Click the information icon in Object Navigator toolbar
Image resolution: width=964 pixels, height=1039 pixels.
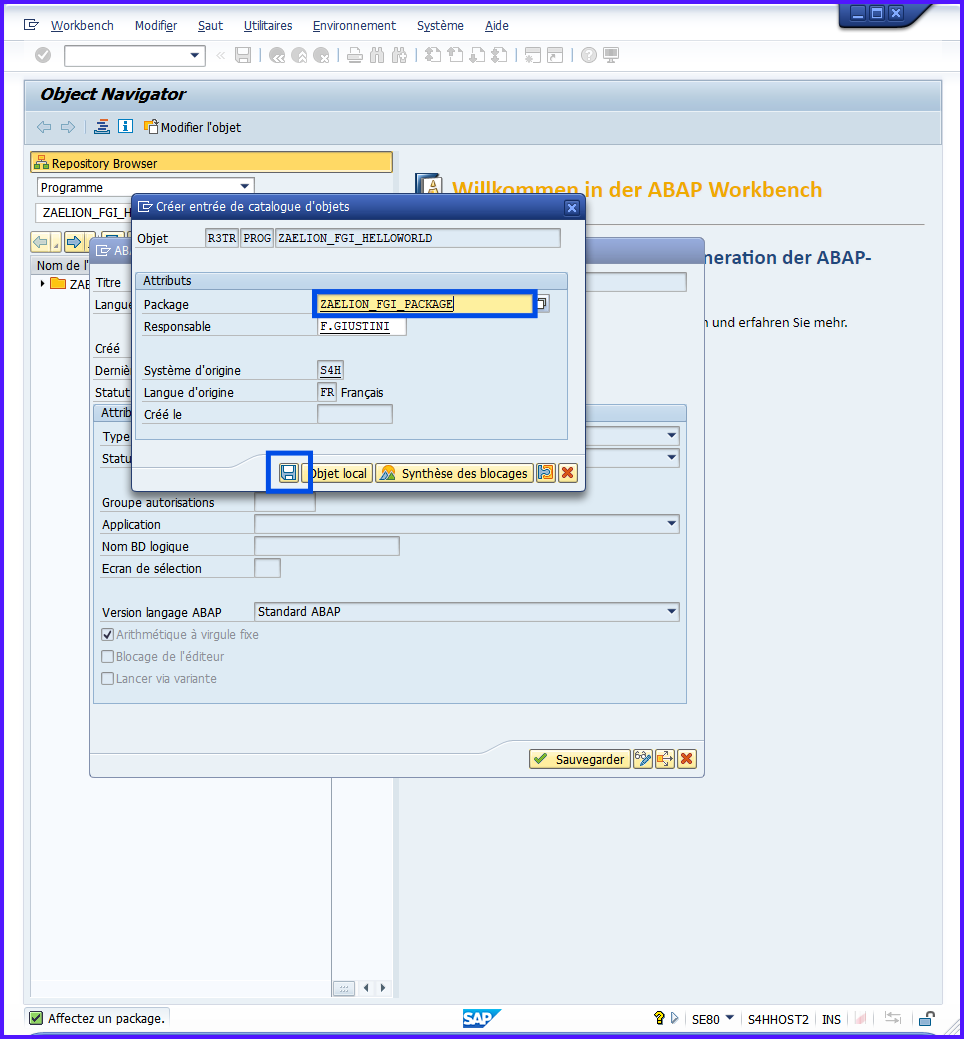point(125,127)
